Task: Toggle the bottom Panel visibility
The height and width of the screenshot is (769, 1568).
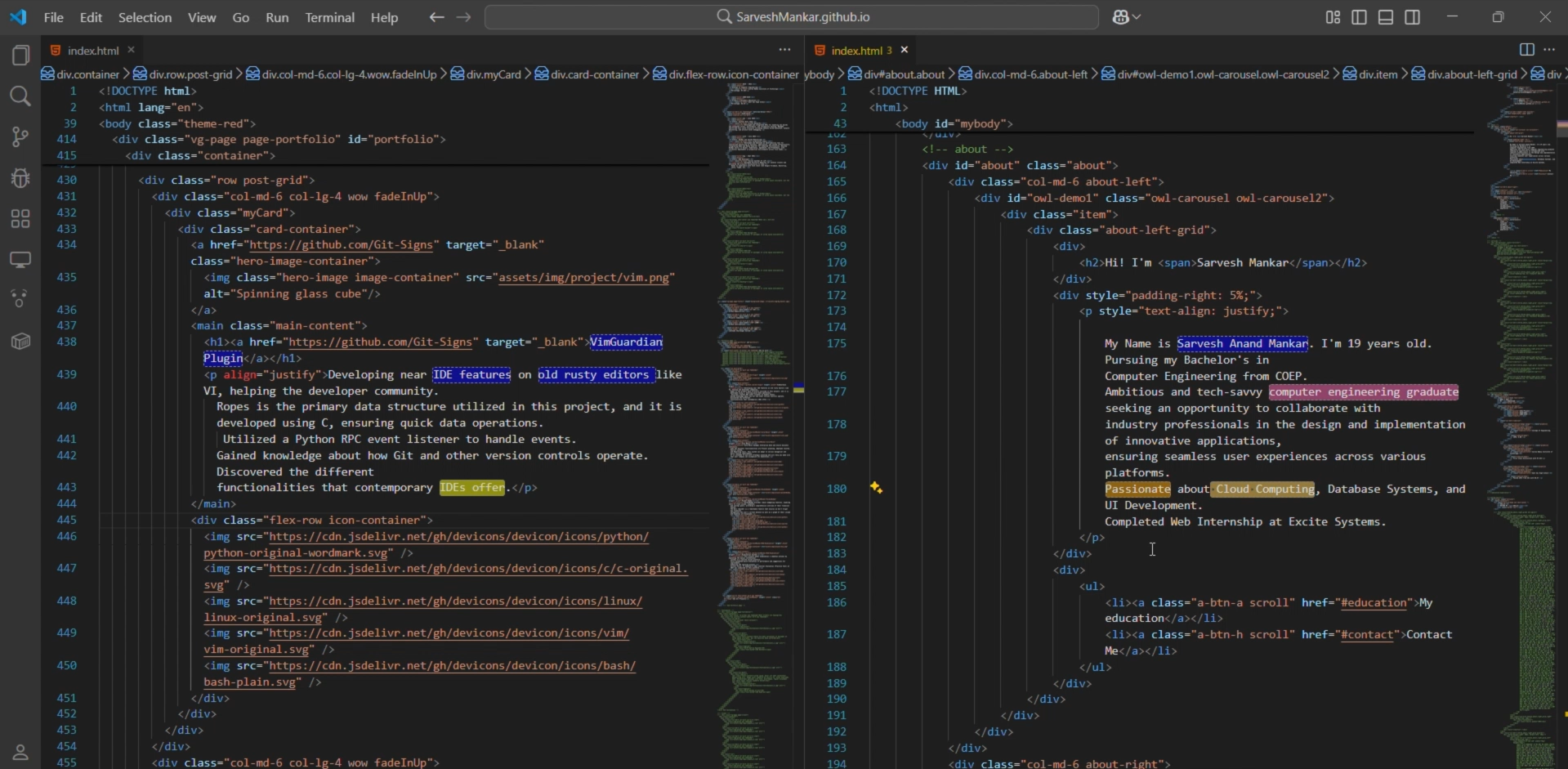Action: coord(1386,17)
